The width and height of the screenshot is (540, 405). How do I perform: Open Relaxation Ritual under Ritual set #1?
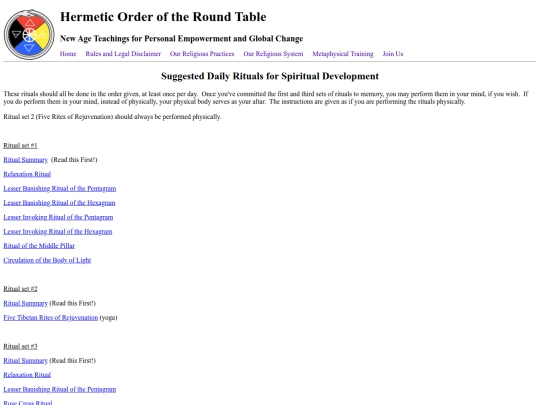tap(27, 174)
